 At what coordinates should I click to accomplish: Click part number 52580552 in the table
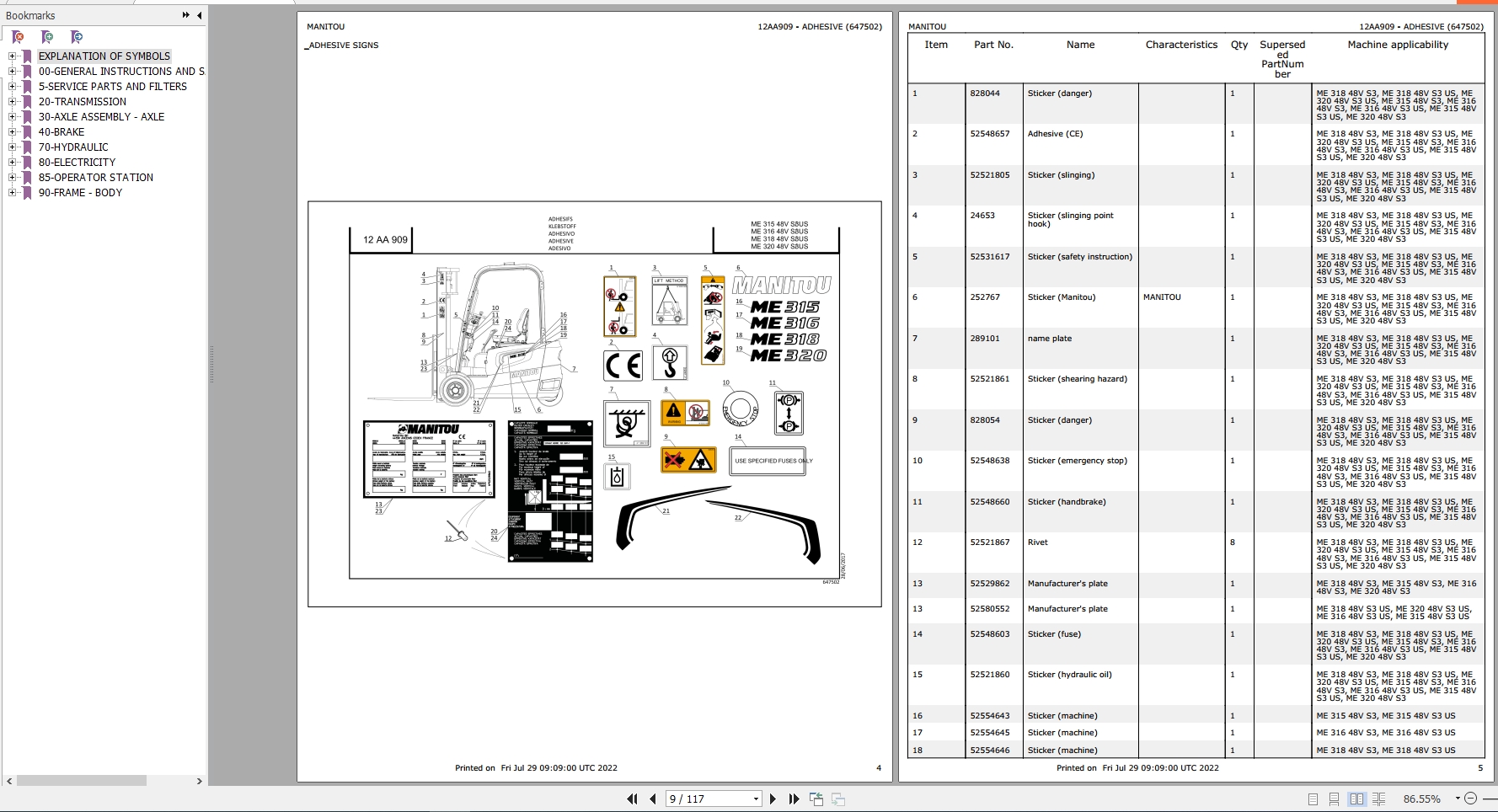(x=990, y=609)
